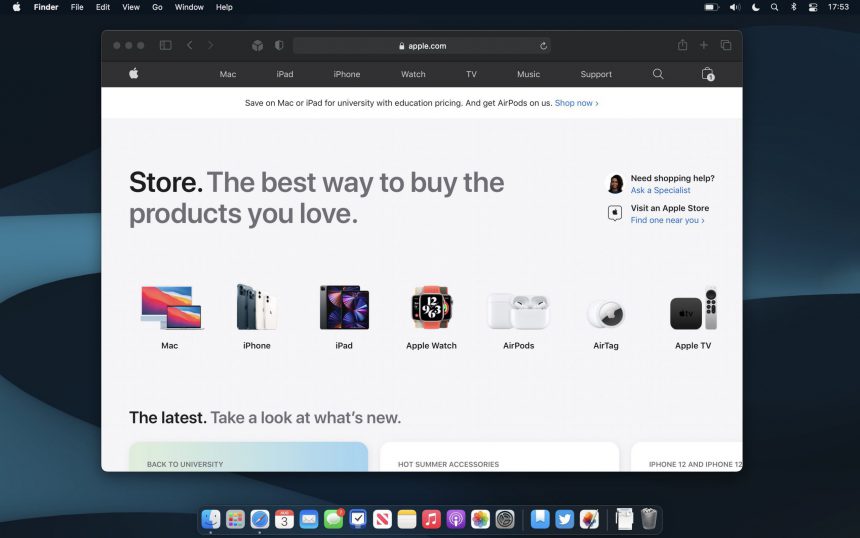Viewport: 860px width, 538px height.
Task: Click the Apple Store badge icon
Action: (x=615, y=213)
